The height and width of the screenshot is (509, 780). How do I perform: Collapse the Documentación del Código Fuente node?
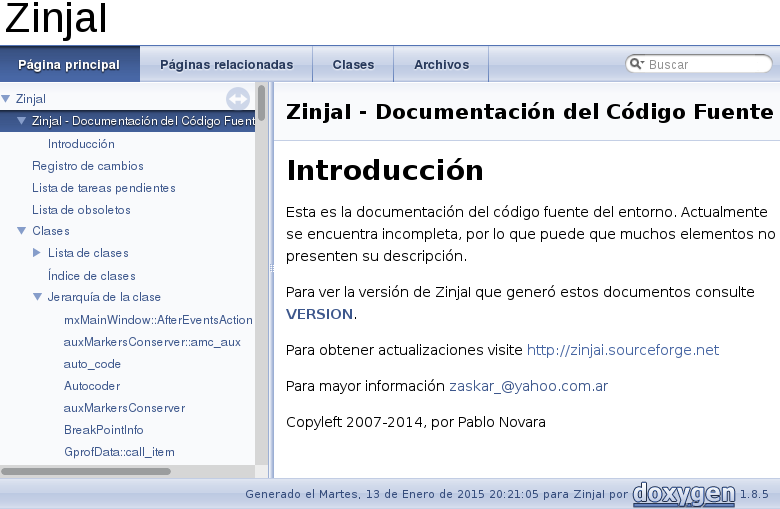(21, 120)
